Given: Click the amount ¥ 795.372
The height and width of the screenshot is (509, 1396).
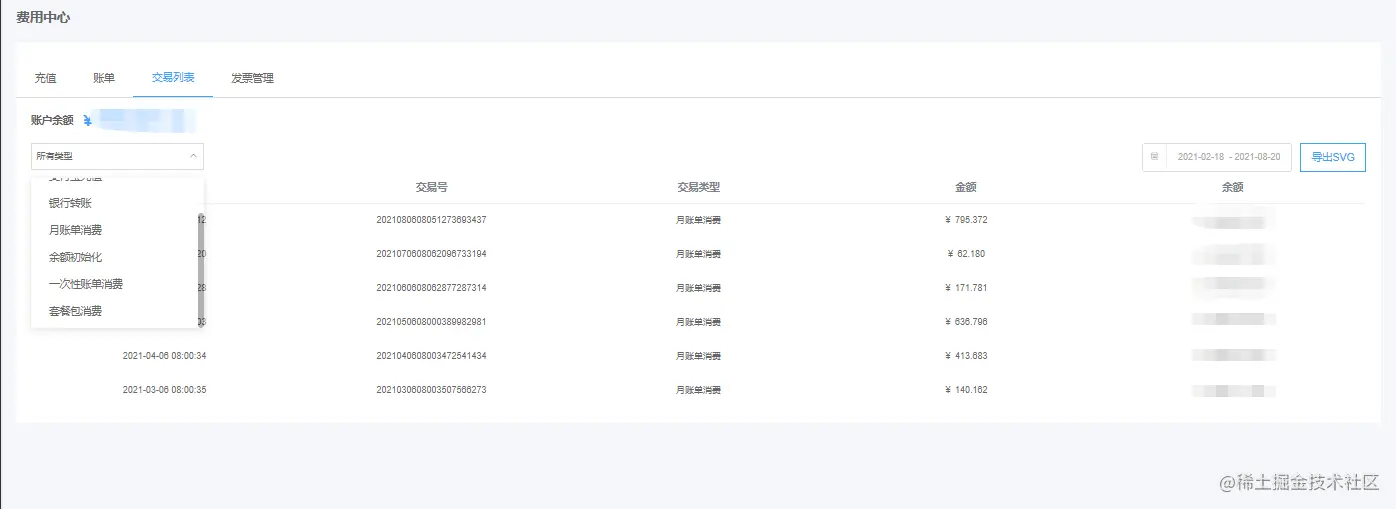Looking at the screenshot, I should 965,219.
